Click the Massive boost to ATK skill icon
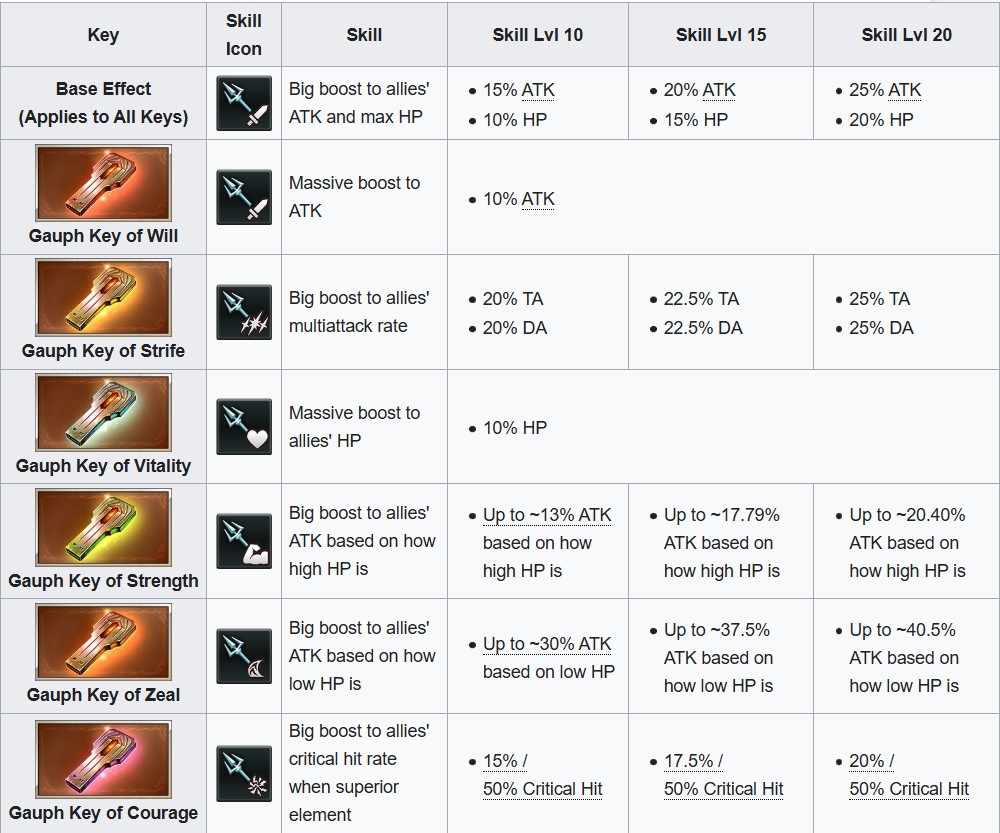This screenshot has width=1000, height=833. click(x=244, y=197)
